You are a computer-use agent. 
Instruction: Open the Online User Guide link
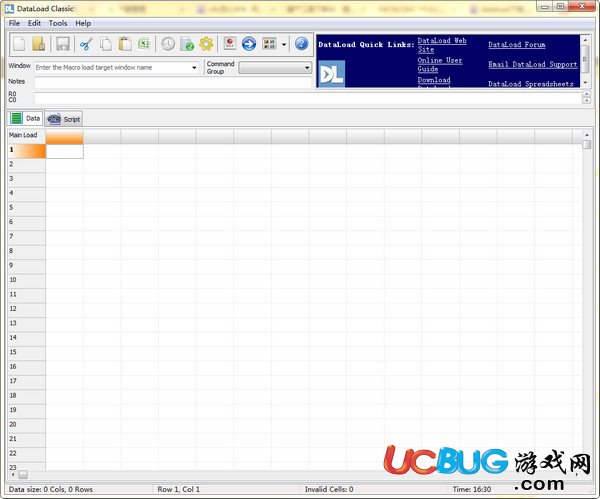click(440, 64)
